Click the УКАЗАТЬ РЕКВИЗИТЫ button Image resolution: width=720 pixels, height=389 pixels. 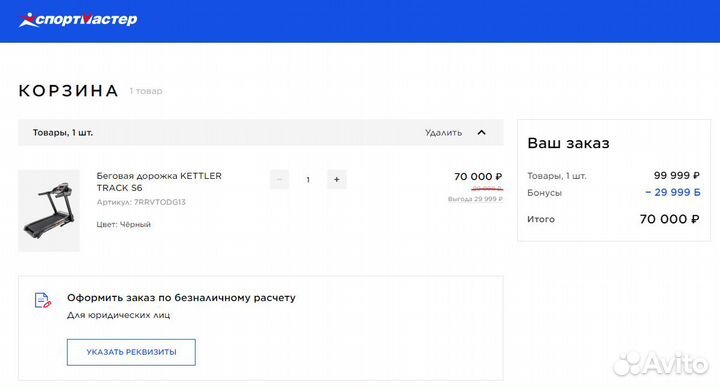tap(131, 352)
